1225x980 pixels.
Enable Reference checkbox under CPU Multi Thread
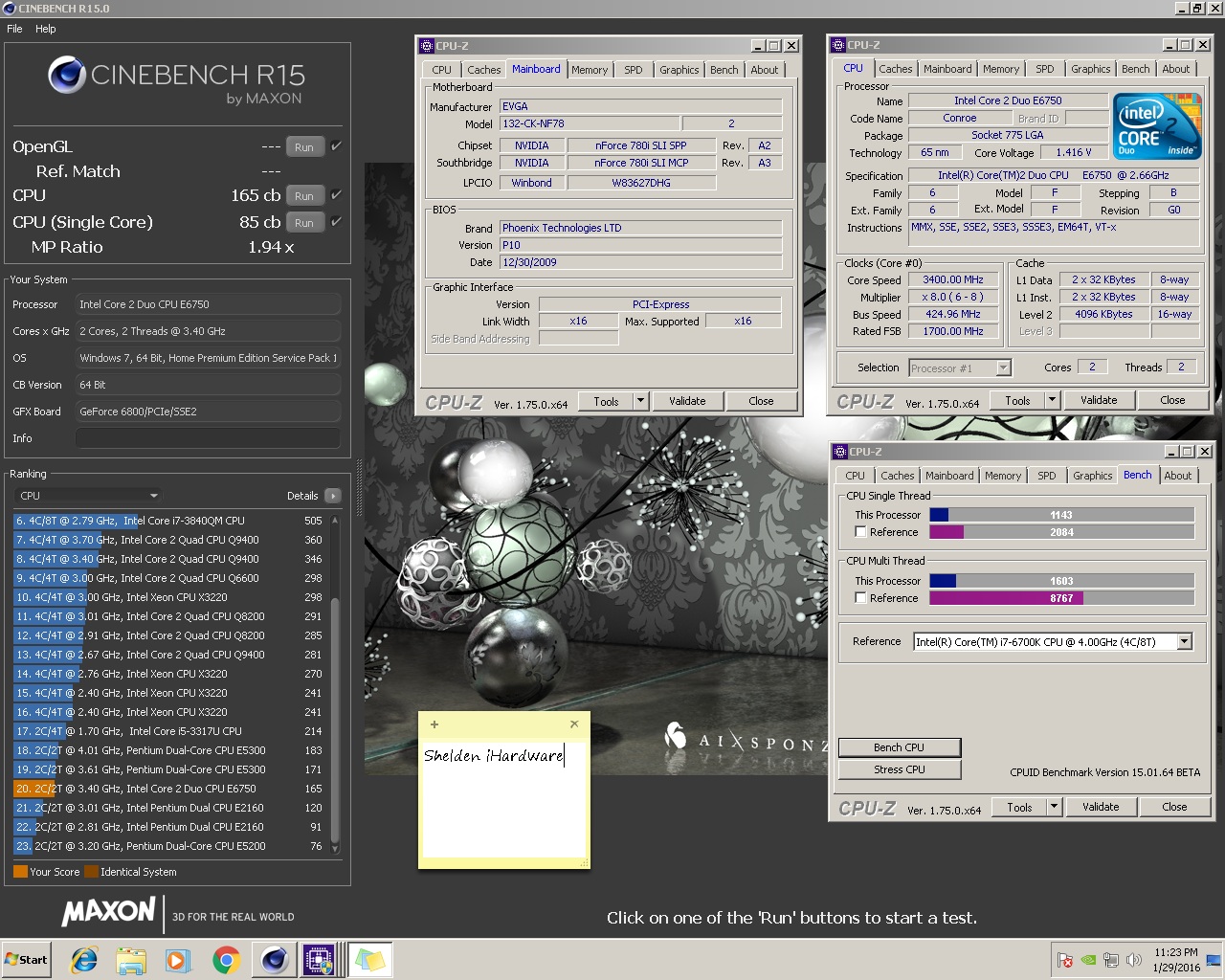pyautogui.click(x=861, y=598)
